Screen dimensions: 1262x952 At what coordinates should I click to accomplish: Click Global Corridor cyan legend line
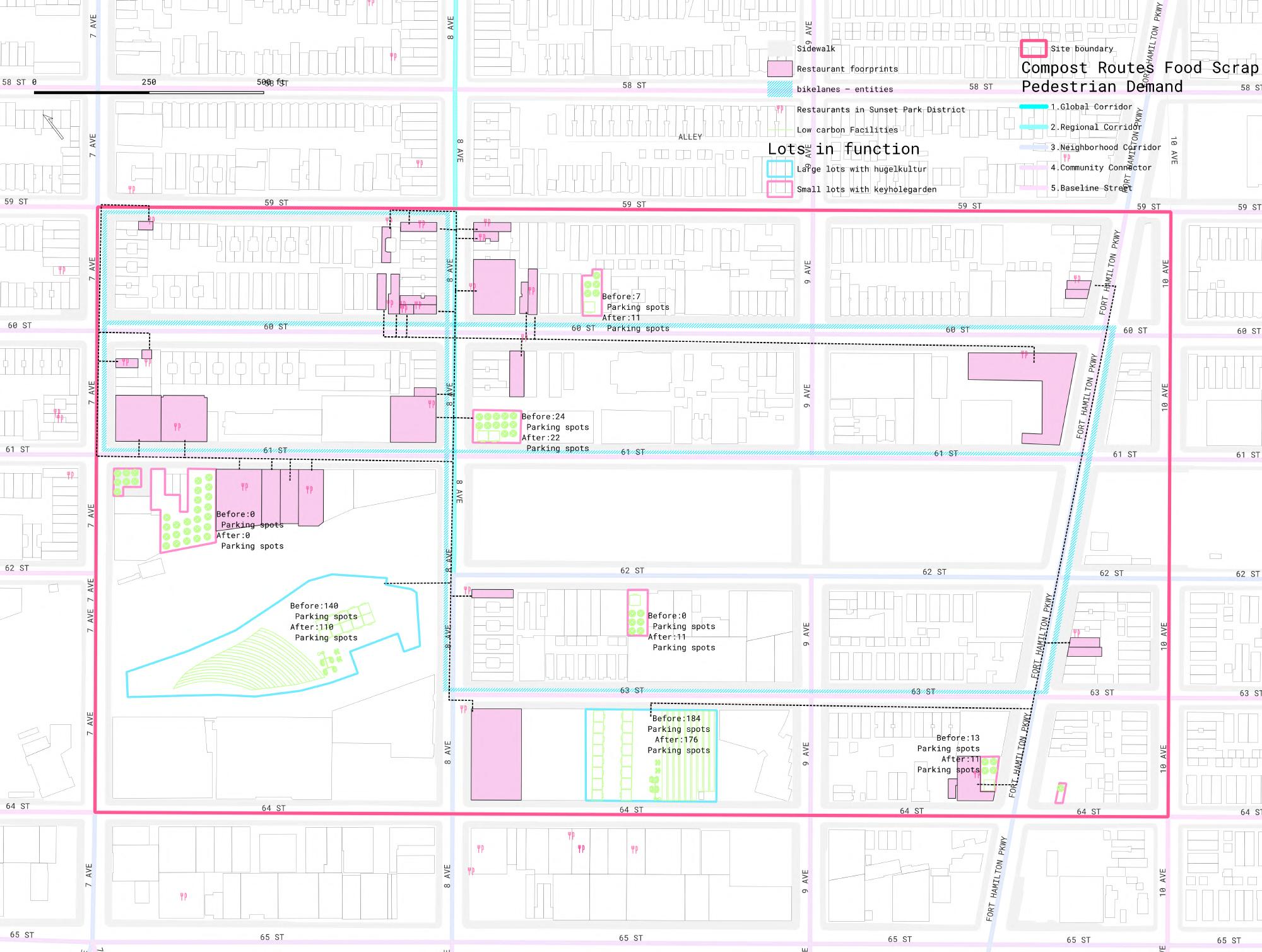pos(1034,107)
